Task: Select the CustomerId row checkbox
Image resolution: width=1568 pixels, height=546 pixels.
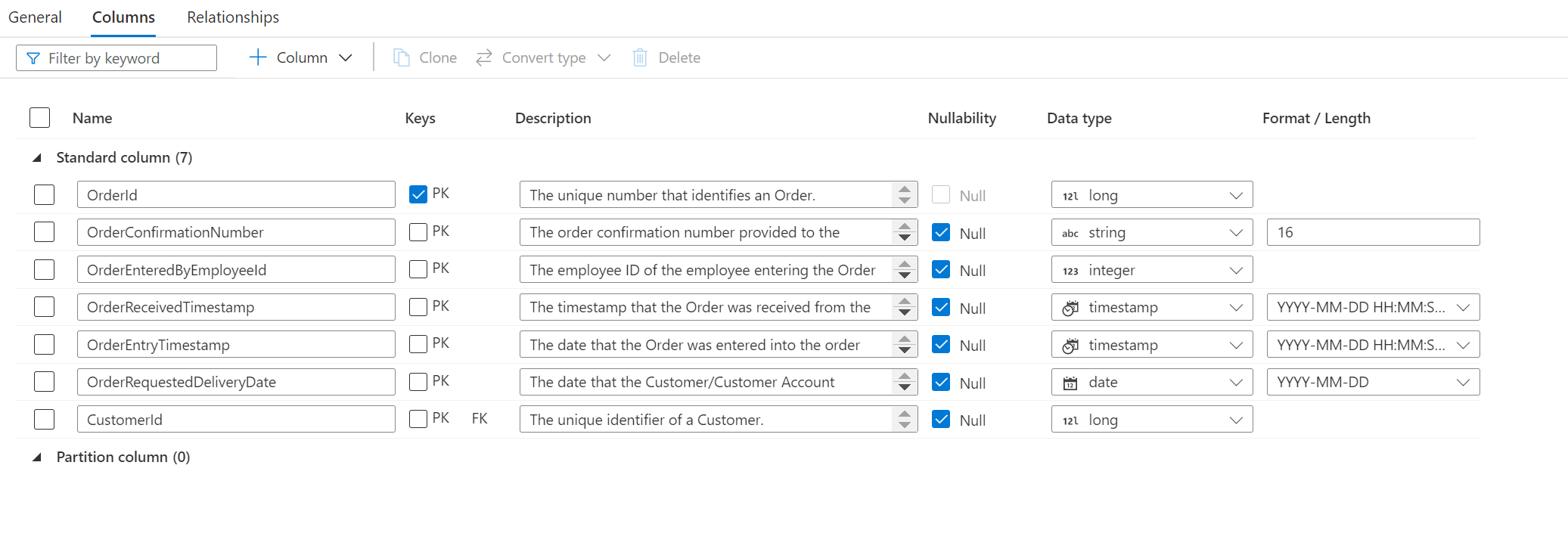Action: click(x=45, y=420)
